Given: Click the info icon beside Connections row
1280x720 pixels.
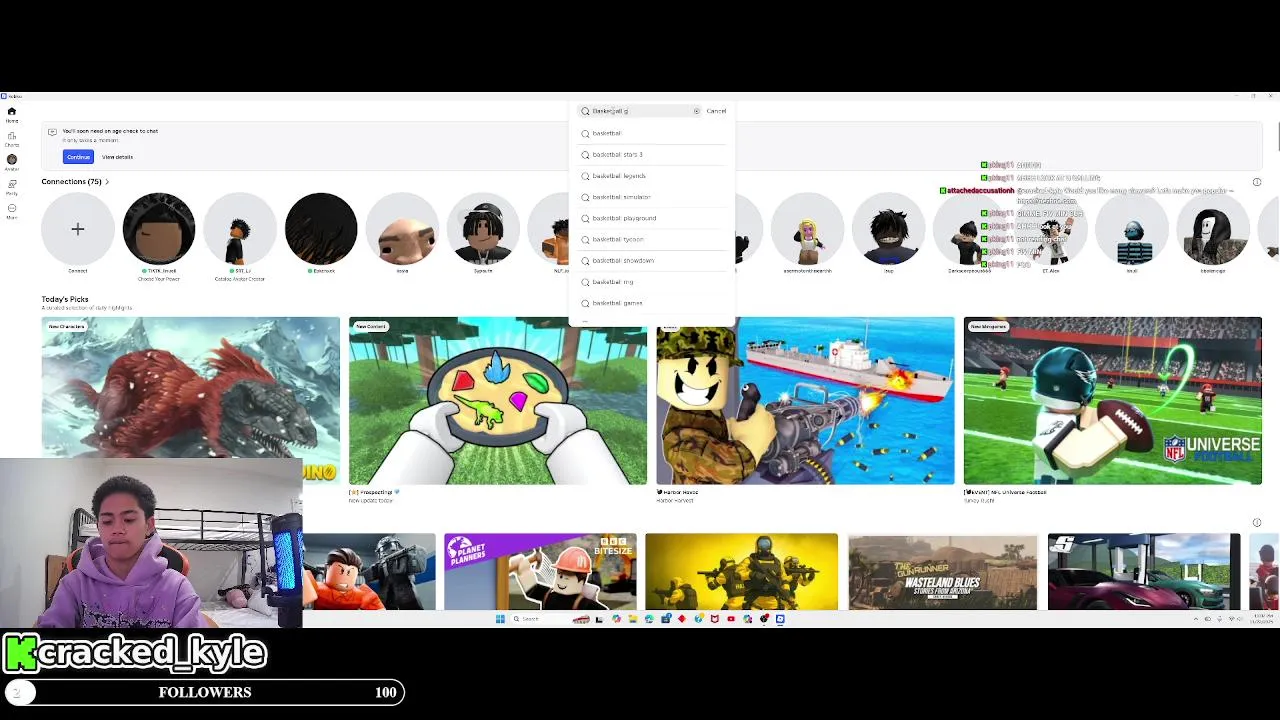Looking at the screenshot, I should pos(1257,182).
